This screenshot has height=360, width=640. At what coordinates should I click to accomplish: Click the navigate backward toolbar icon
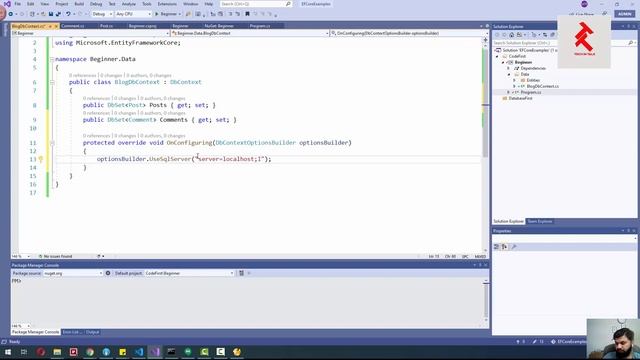point(11,14)
